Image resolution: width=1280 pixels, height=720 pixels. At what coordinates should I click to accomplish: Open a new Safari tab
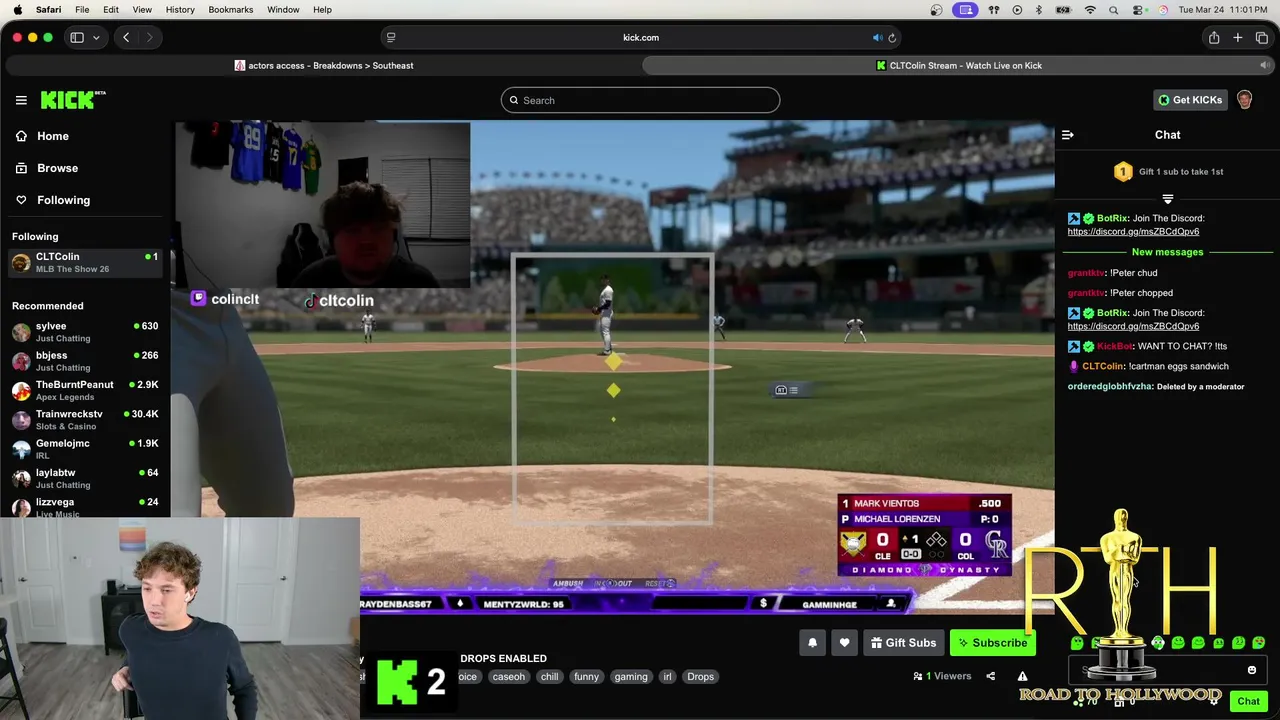point(1238,38)
